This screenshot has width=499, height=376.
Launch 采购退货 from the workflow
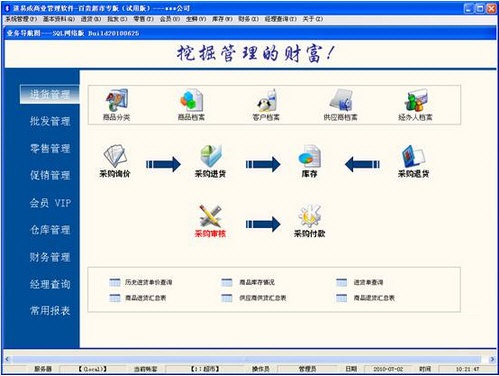point(413,161)
